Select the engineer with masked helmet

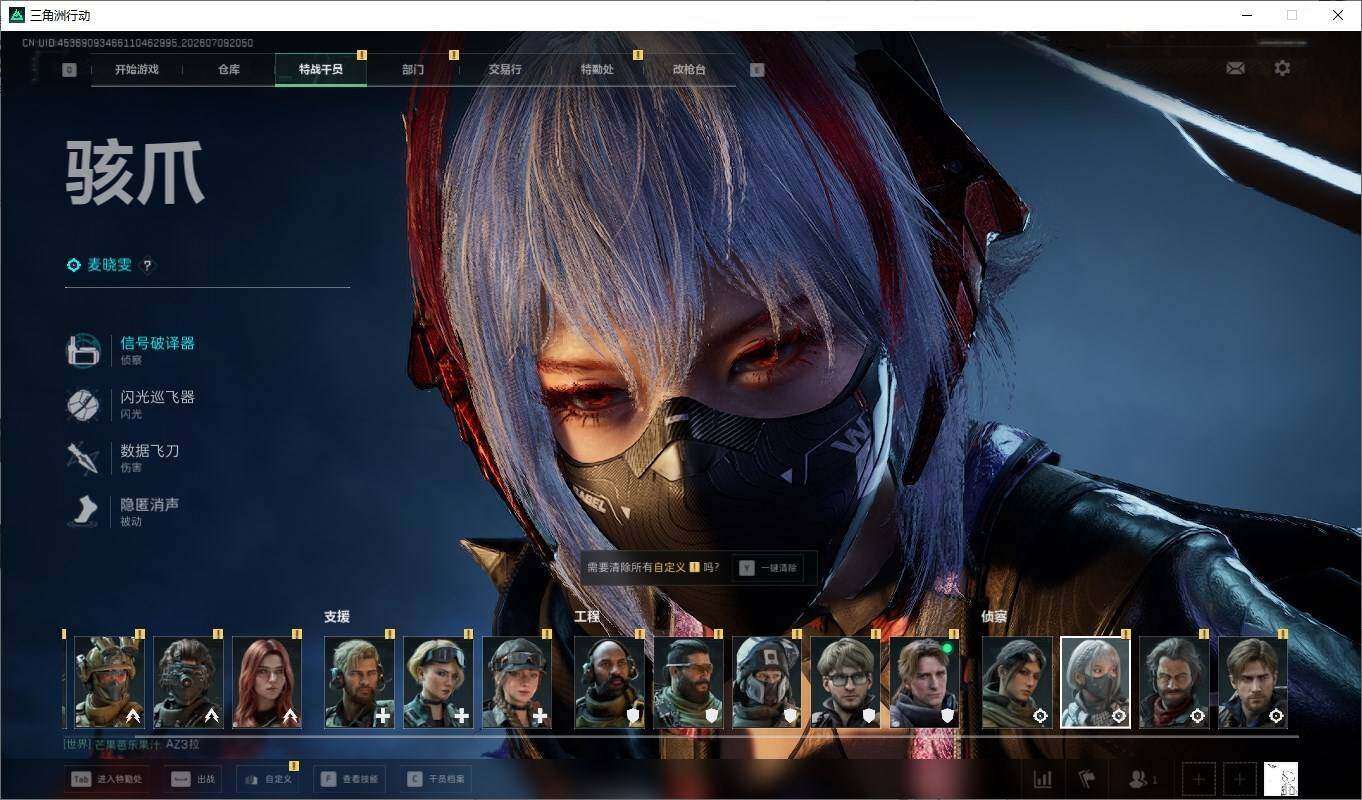tap(767, 683)
